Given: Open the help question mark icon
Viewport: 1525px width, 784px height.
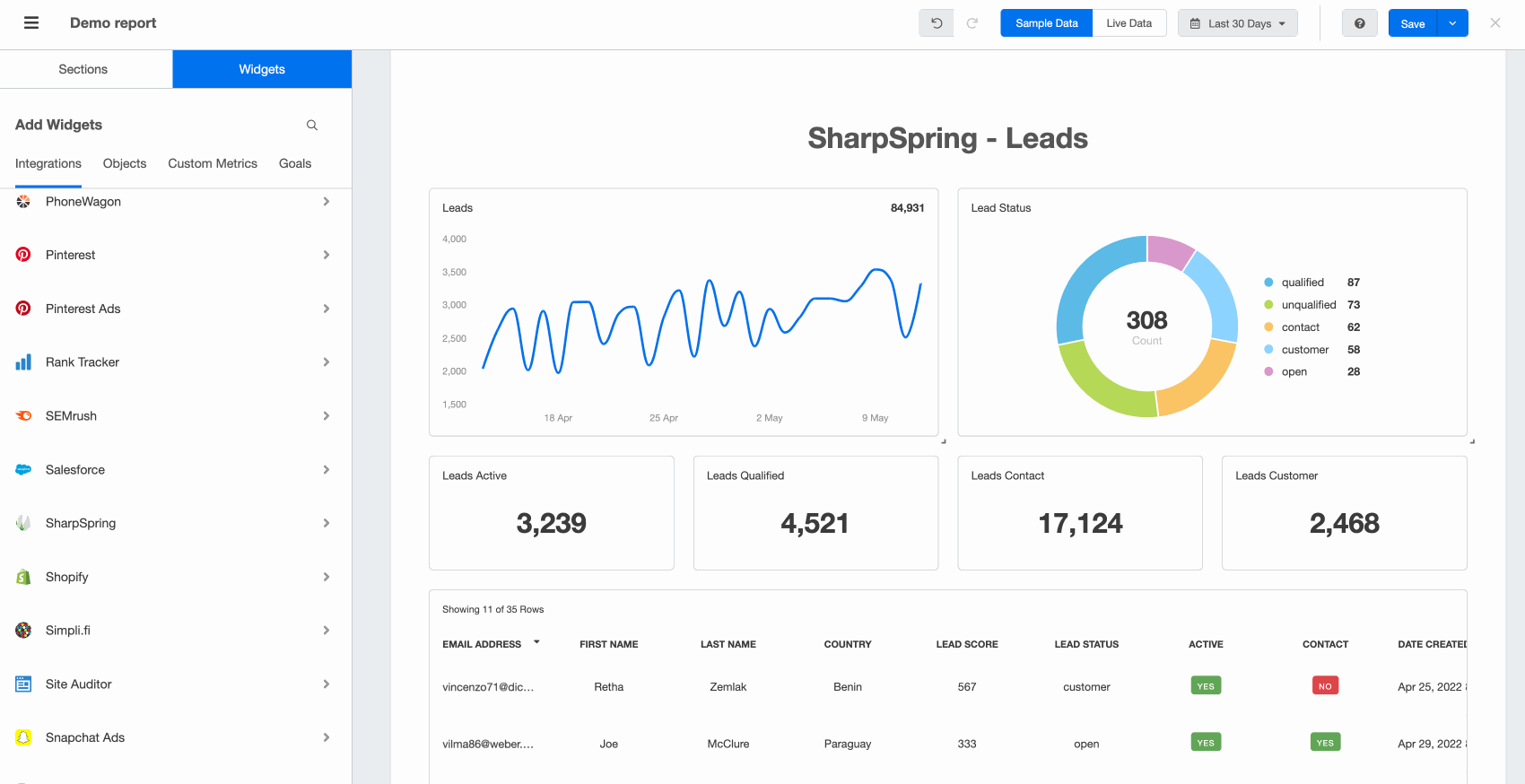Looking at the screenshot, I should [1359, 23].
